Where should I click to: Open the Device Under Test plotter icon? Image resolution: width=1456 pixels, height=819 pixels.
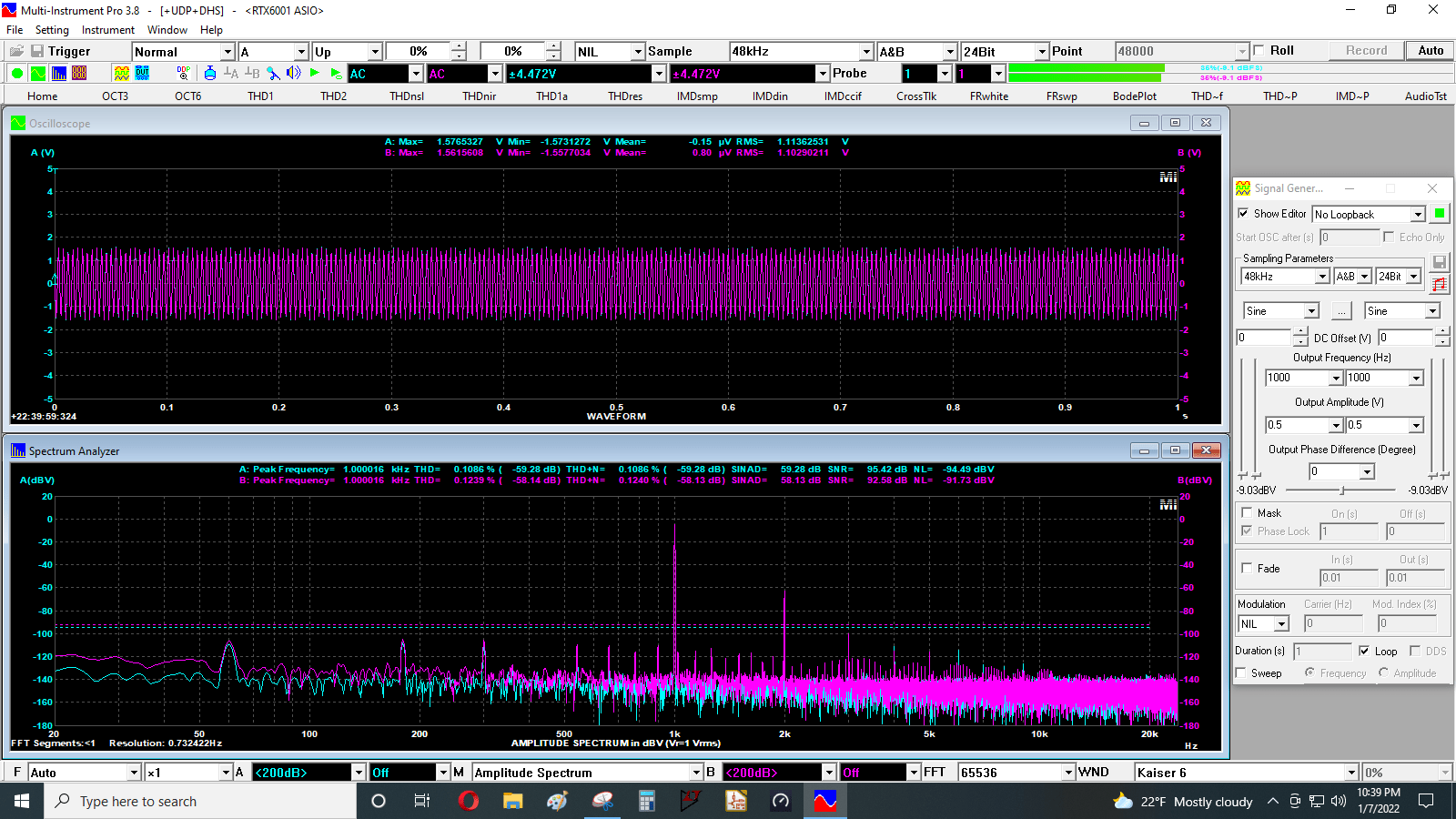(143, 74)
